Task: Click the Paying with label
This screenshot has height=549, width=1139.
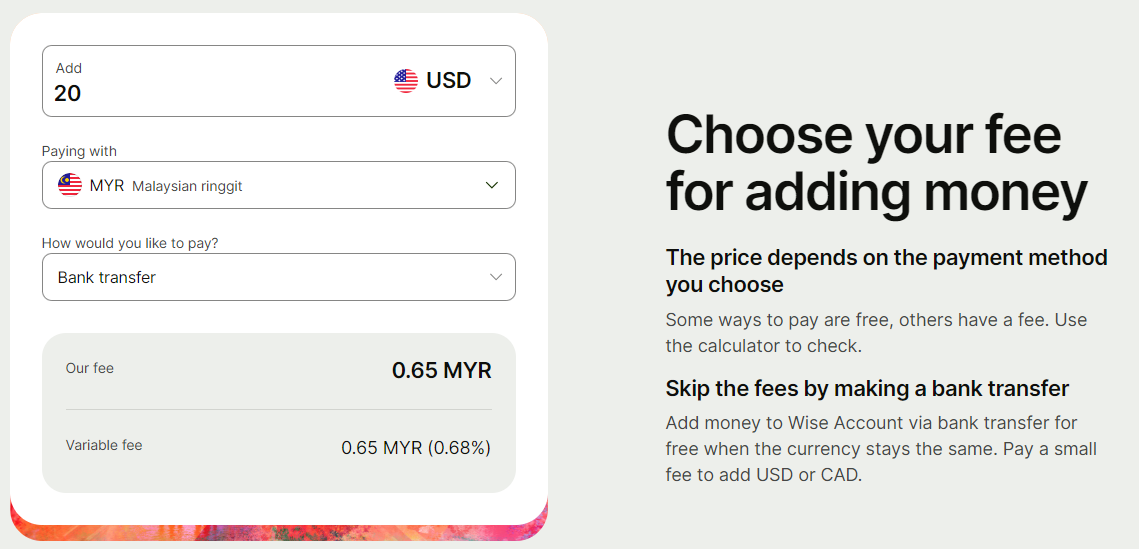Action: (79, 151)
